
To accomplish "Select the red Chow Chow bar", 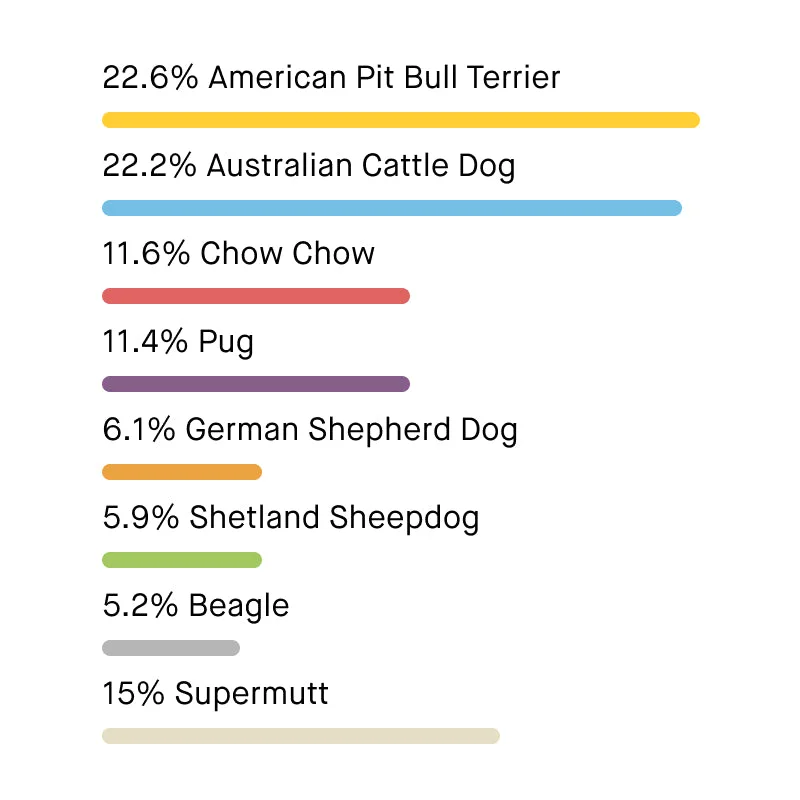I will click(x=256, y=296).
